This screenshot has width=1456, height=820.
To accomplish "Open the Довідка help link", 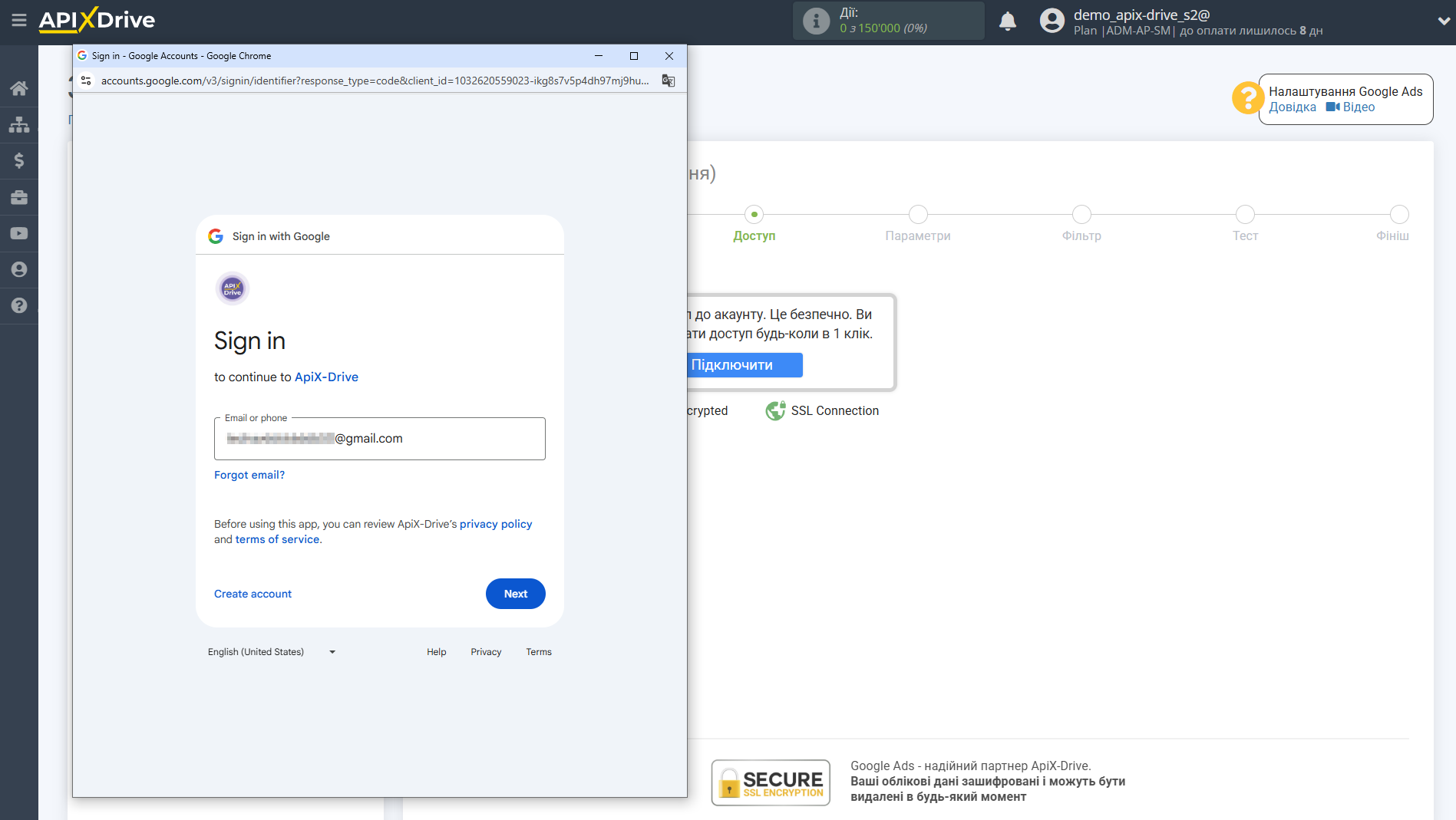I will click(1292, 107).
